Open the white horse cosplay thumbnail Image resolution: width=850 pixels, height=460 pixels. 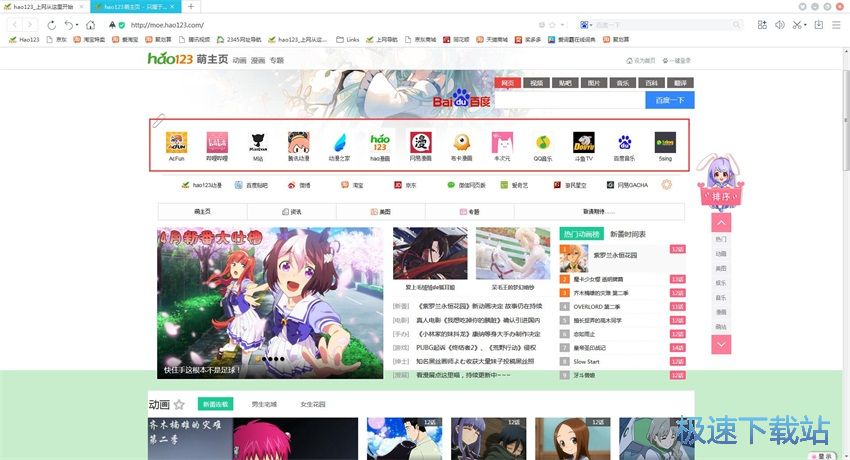pyautogui.click(x=513, y=254)
